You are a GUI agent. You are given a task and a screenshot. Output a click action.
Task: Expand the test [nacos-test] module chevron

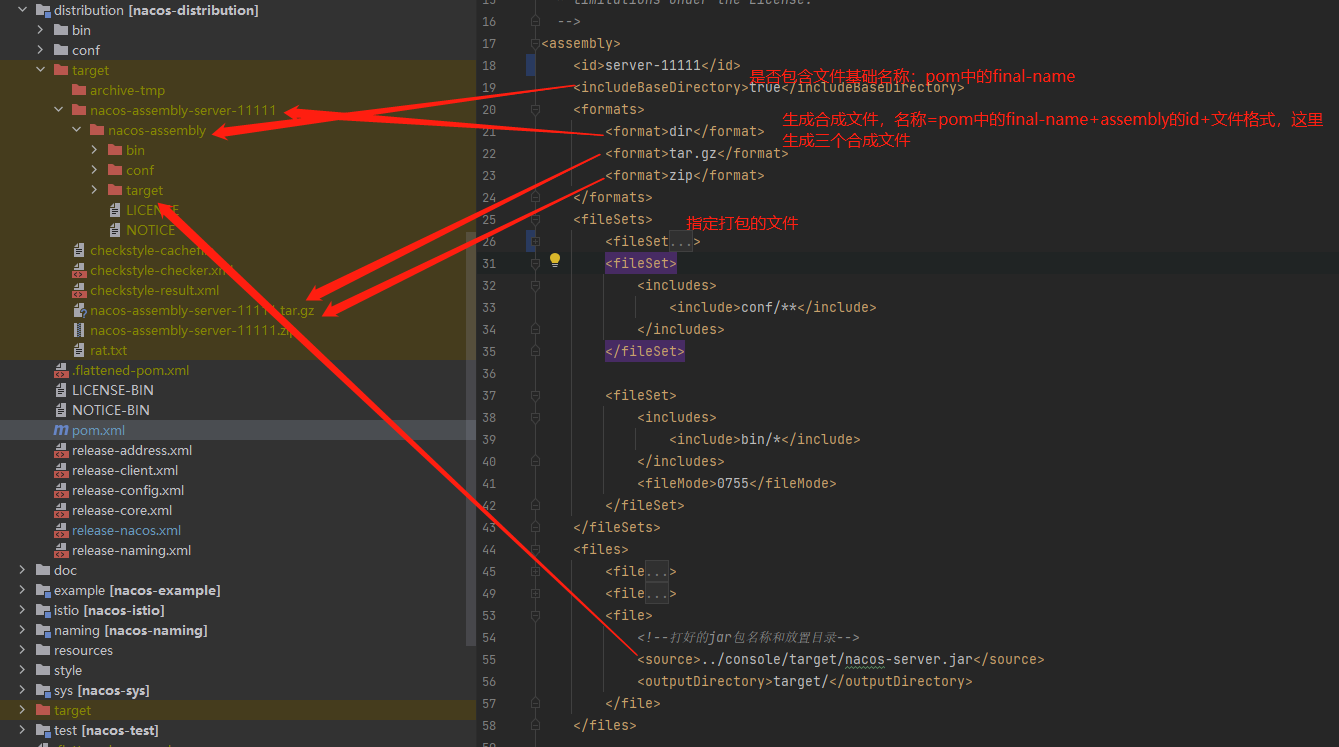(x=22, y=730)
